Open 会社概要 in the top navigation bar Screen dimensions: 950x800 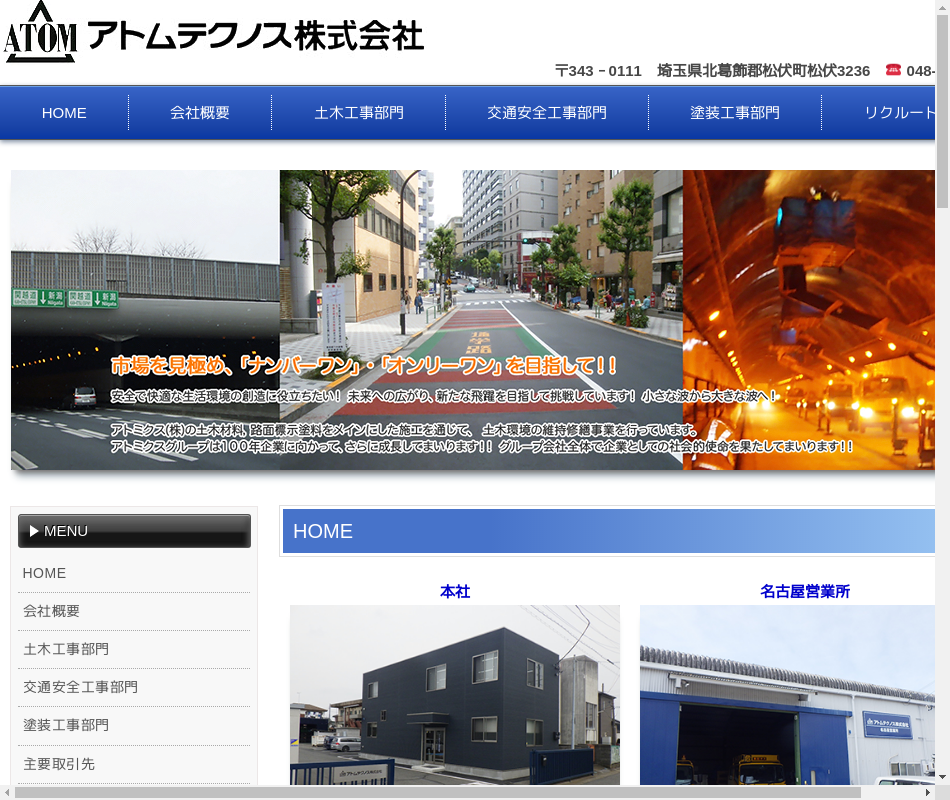click(x=200, y=113)
